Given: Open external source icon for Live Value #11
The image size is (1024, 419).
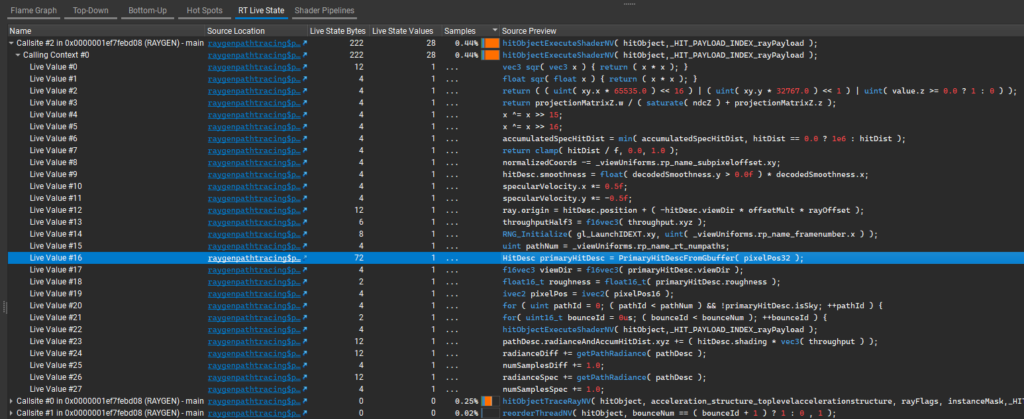Looking at the screenshot, I should (304, 198).
